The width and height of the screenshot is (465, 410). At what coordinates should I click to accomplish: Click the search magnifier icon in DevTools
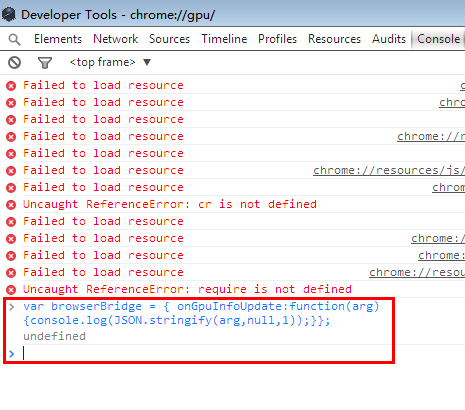(x=14, y=39)
